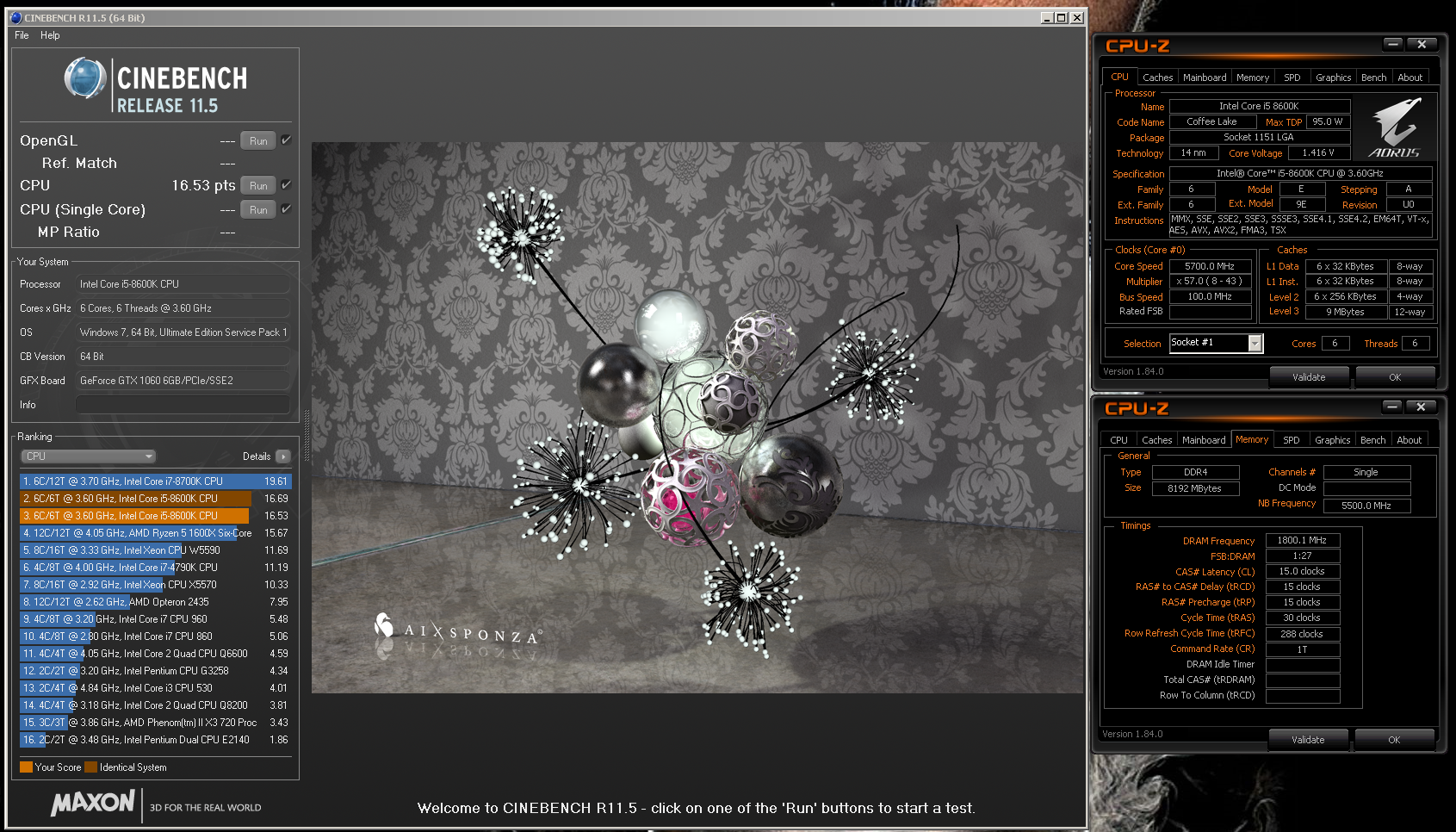Switch to Bench tab in upper CPU-Z window

click(x=1374, y=78)
